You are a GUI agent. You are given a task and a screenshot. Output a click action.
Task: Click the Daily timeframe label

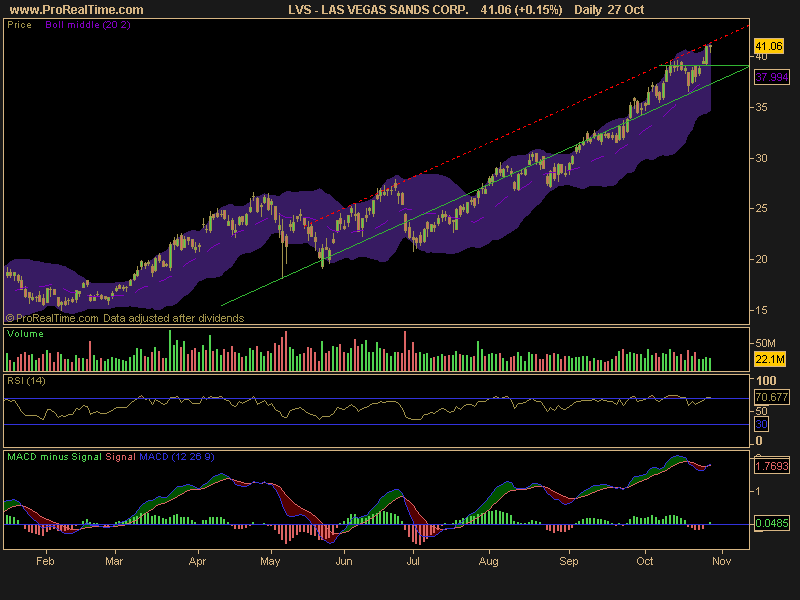(589, 9)
